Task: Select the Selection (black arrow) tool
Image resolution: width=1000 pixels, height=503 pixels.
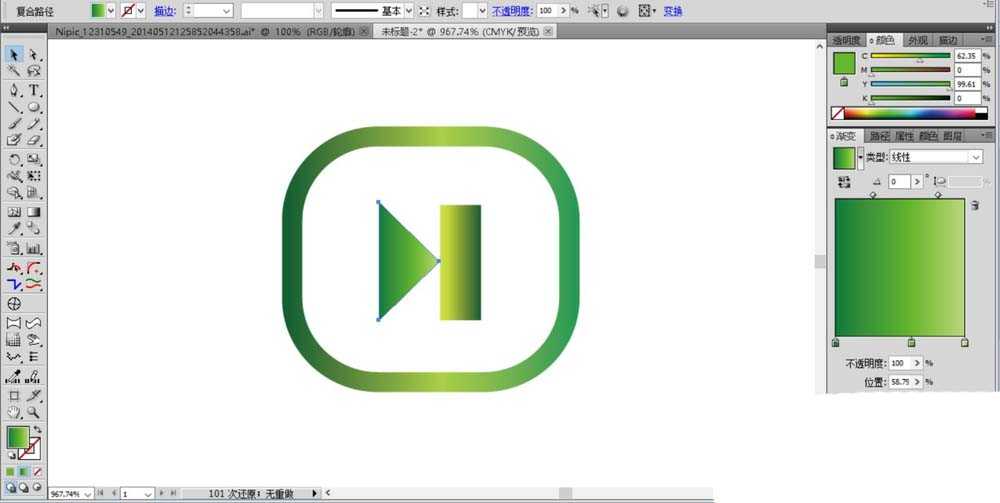Action: click(14, 54)
